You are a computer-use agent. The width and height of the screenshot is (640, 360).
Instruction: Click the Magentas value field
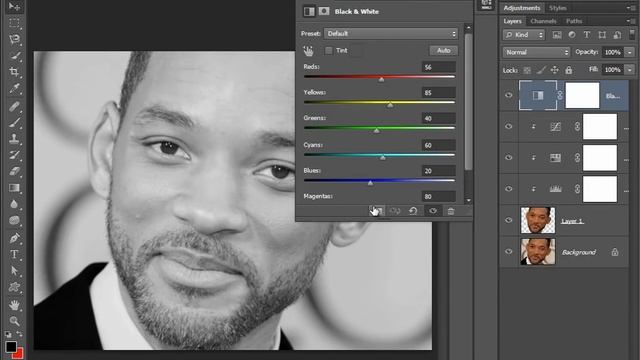point(438,196)
